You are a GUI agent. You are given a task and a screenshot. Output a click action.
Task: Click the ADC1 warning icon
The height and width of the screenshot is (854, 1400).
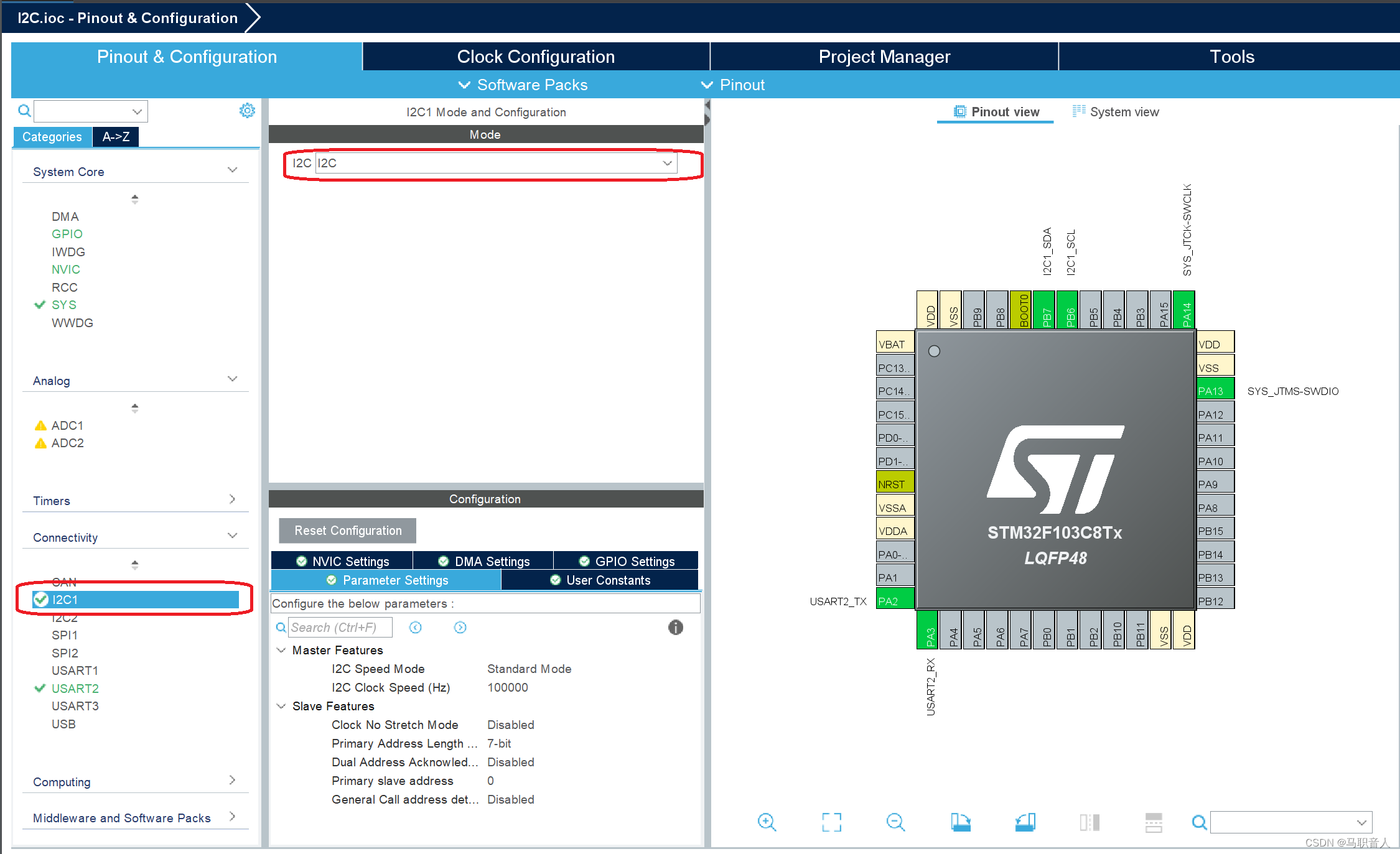pyautogui.click(x=40, y=425)
